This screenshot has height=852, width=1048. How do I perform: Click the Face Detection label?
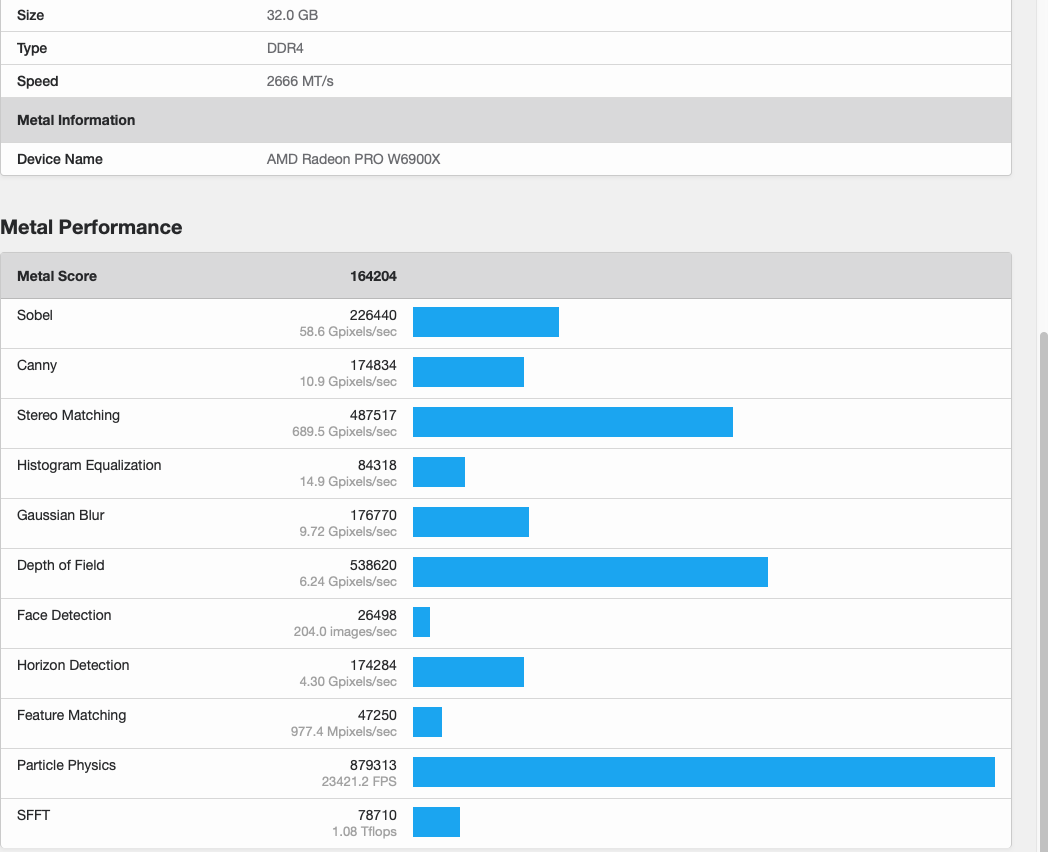point(64,615)
